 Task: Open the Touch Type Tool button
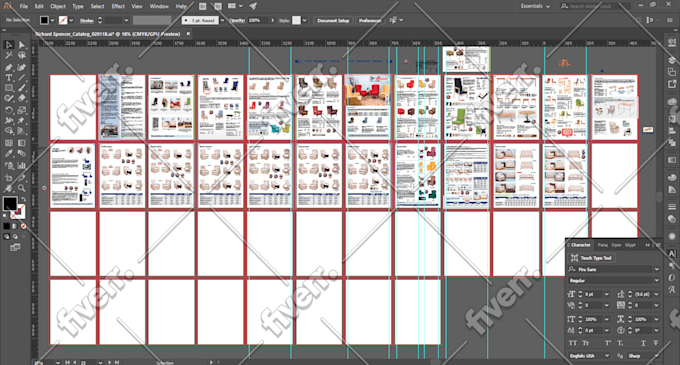click(592, 258)
